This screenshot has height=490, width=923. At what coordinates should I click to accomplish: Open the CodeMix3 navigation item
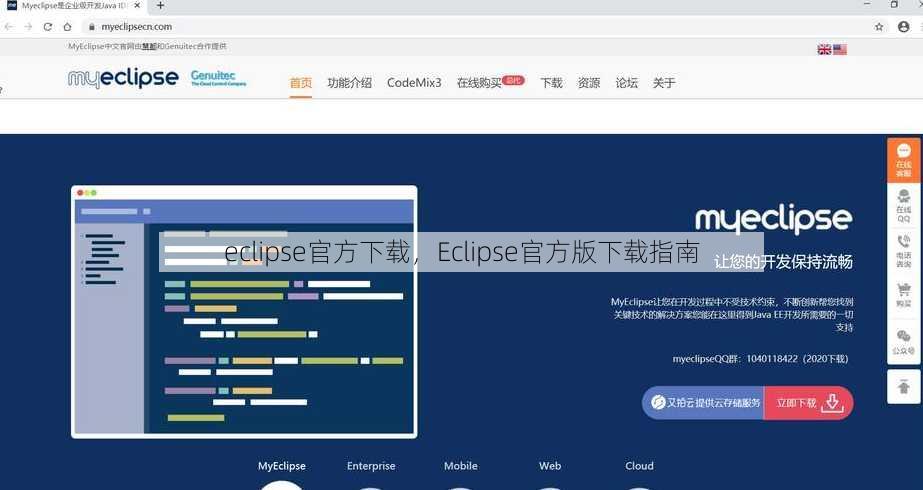(x=414, y=83)
